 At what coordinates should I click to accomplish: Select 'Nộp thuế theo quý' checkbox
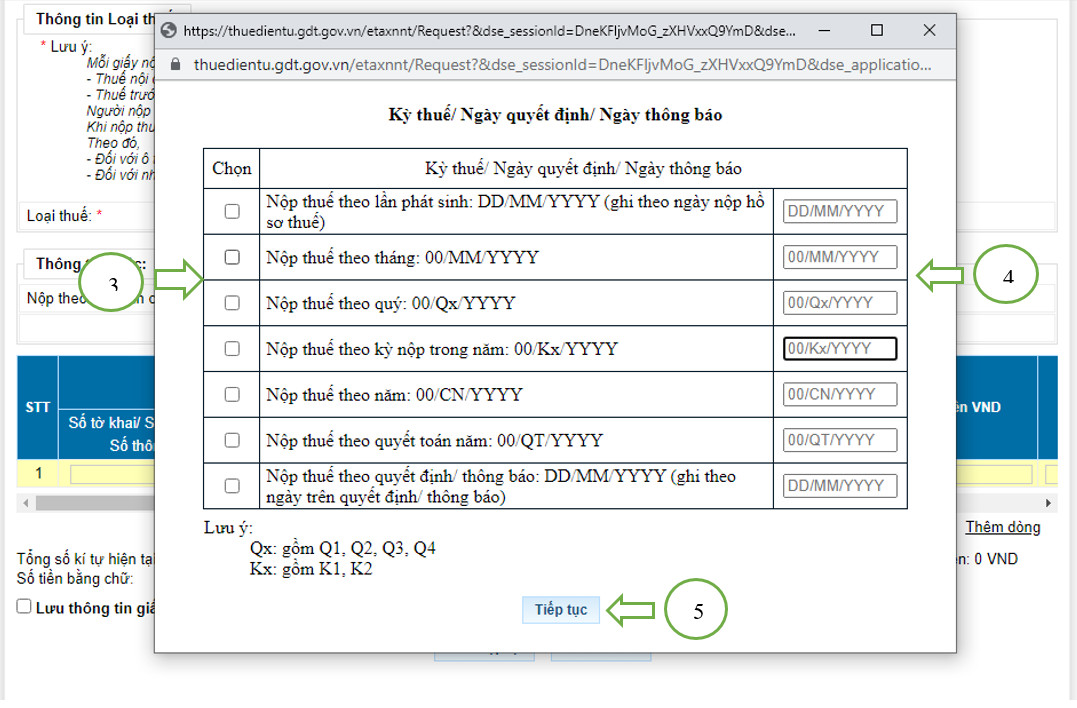click(x=232, y=303)
